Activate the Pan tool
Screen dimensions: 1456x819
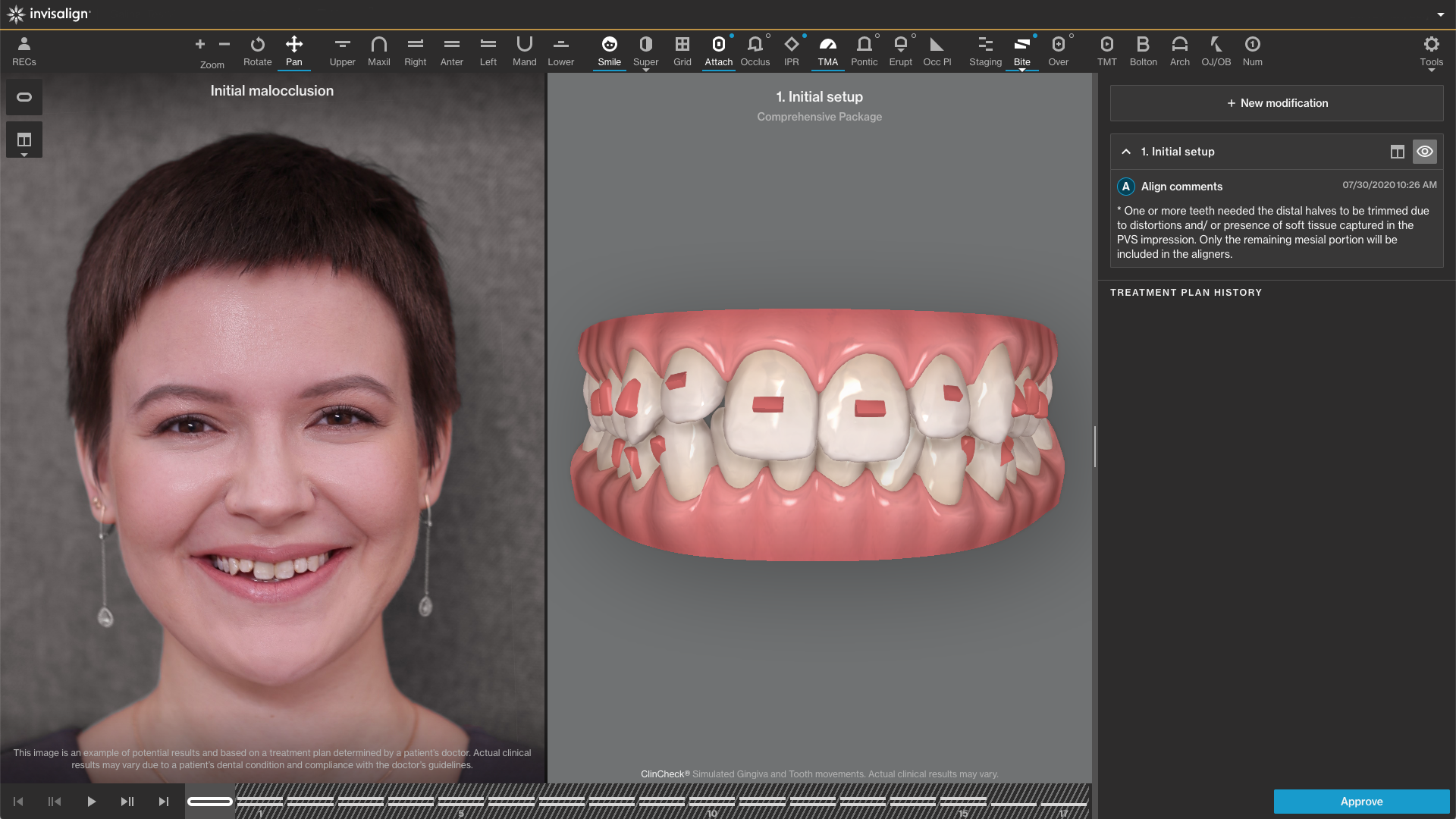pyautogui.click(x=294, y=50)
